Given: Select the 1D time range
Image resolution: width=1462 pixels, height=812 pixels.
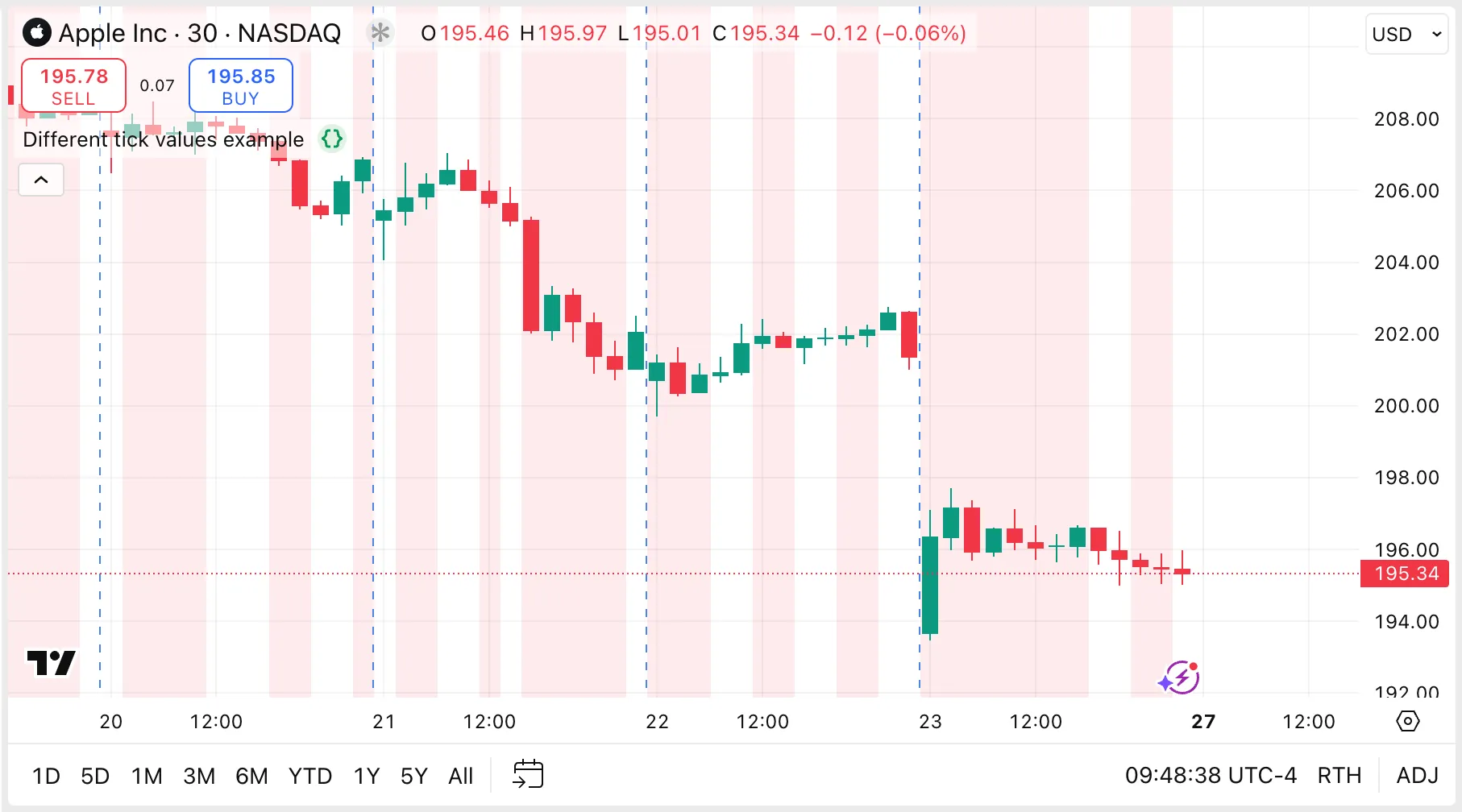Looking at the screenshot, I should tap(46, 777).
